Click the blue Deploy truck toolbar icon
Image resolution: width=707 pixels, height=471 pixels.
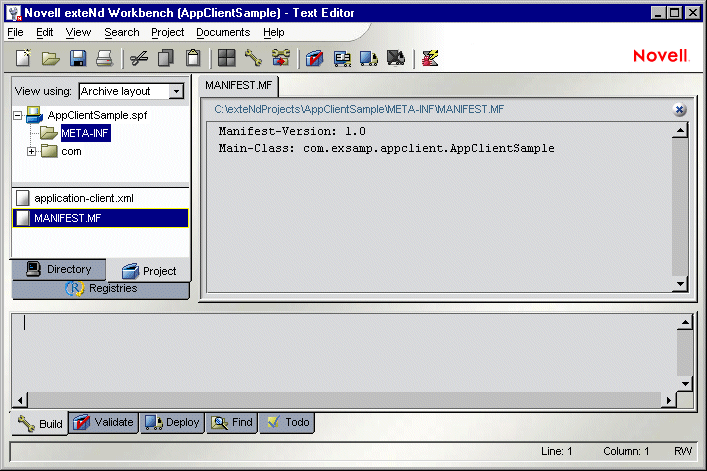pos(369,58)
